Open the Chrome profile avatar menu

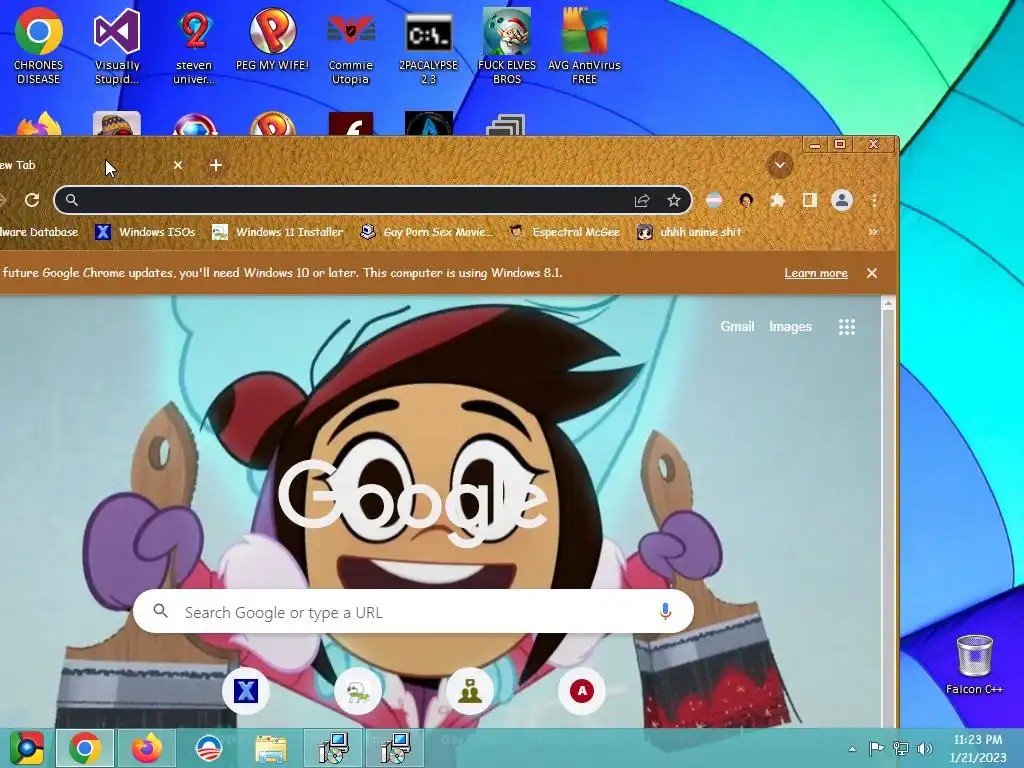[842, 200]
